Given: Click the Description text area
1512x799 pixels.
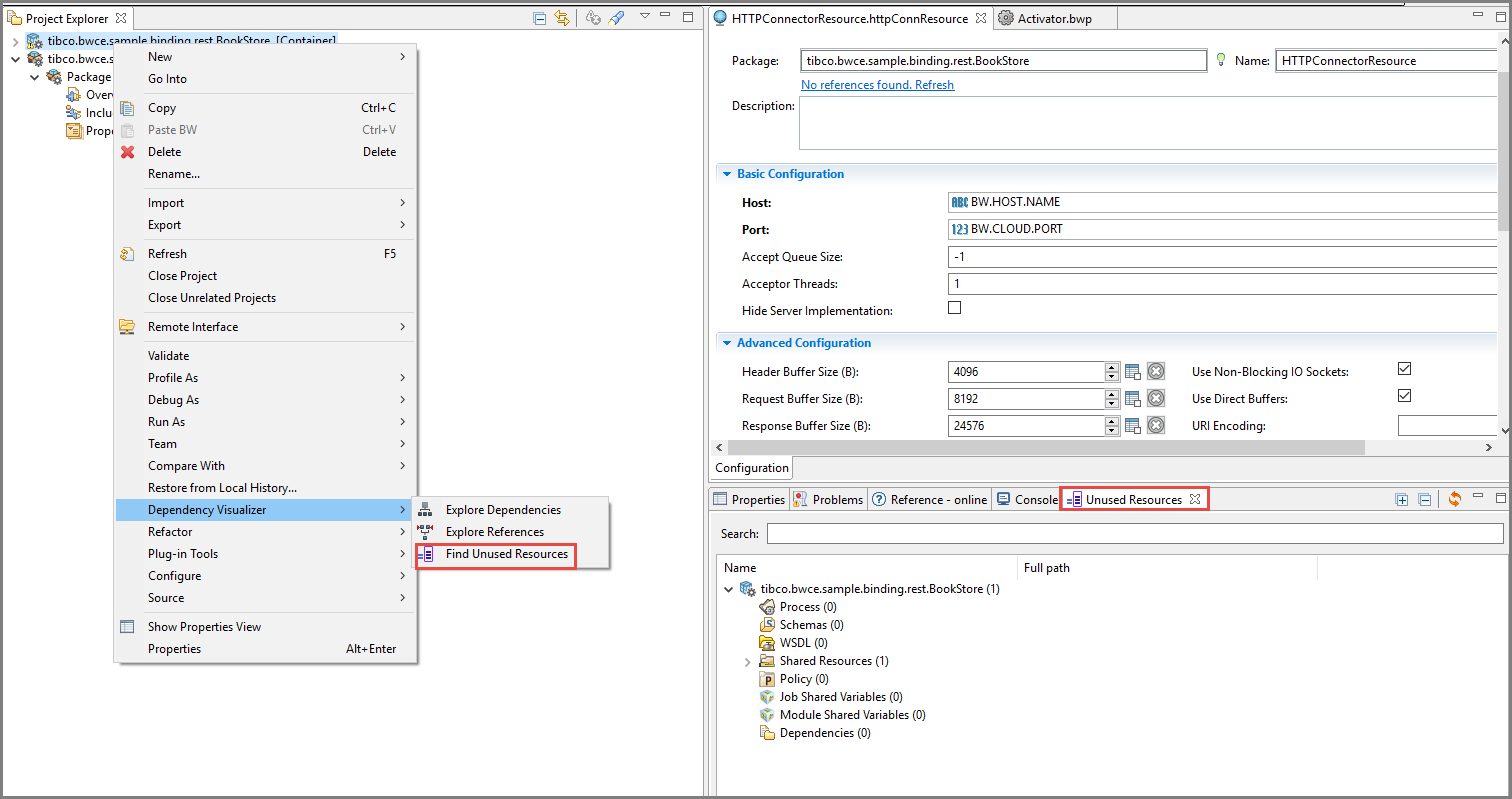Looking at the screenshot, I should click(1148, 123).
